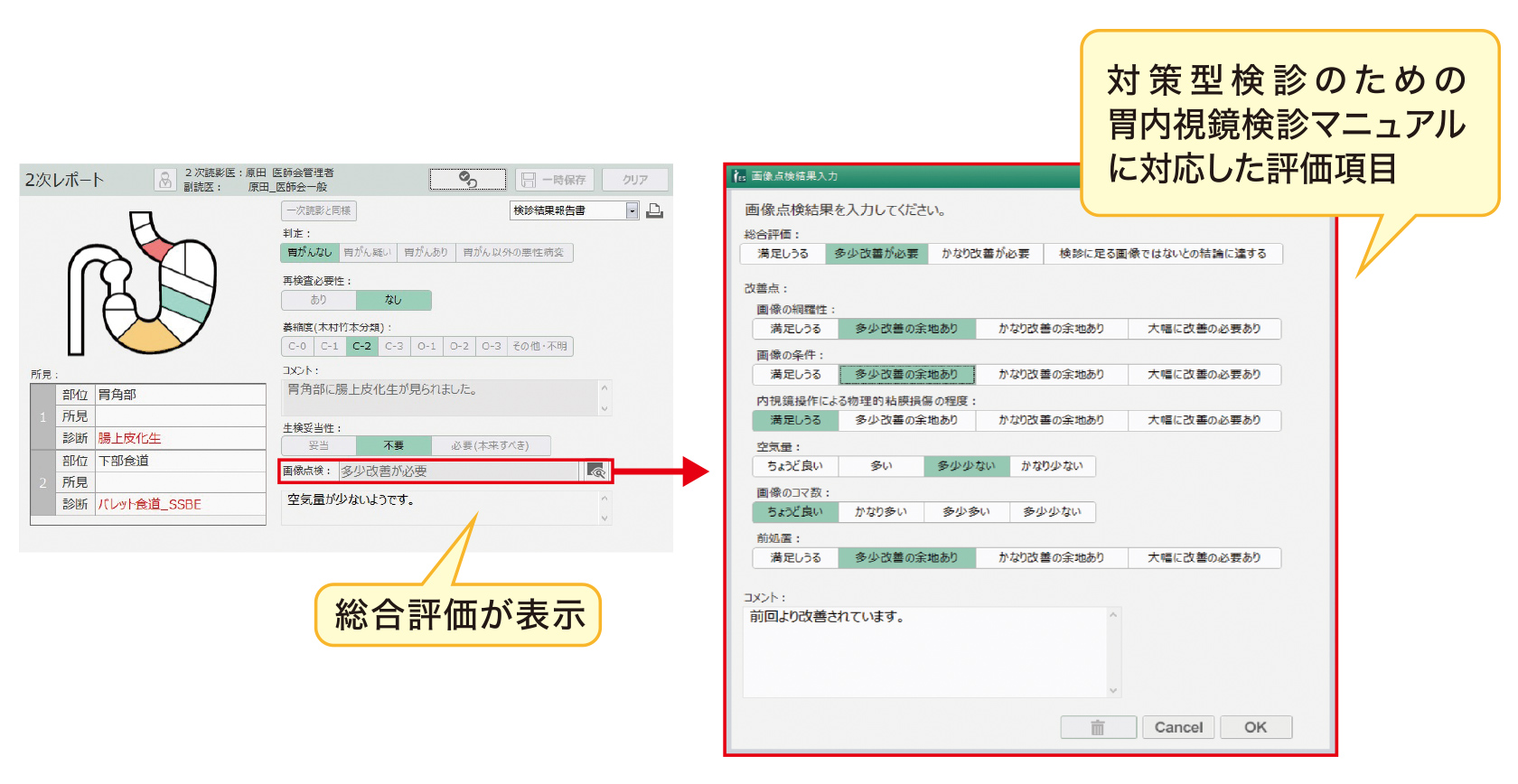Select 胃がんなし judgment option
Viewport: 1518px width, 784px height.
pos(309,253)
